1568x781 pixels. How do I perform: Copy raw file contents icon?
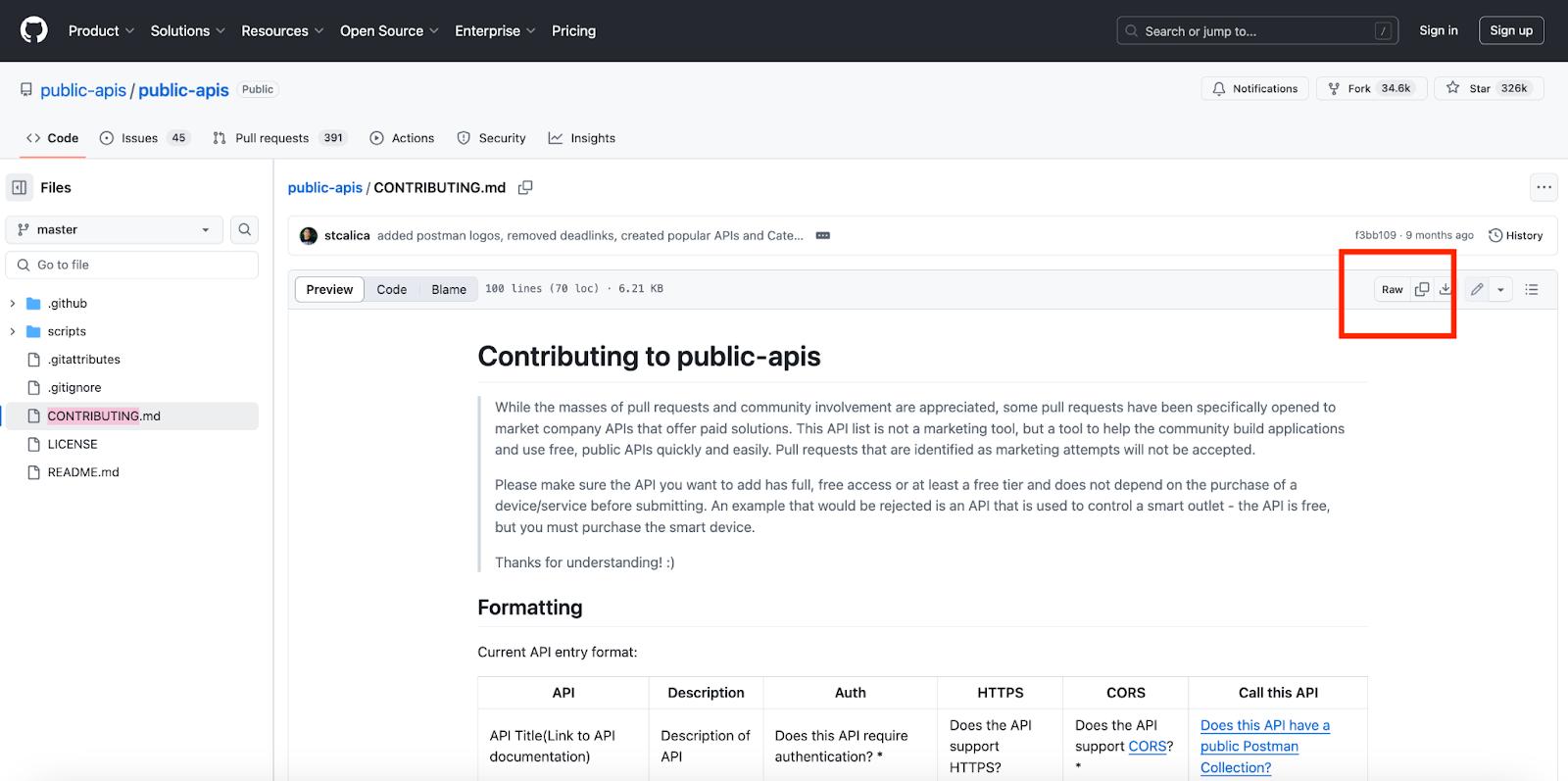(x=1422, y=289)
